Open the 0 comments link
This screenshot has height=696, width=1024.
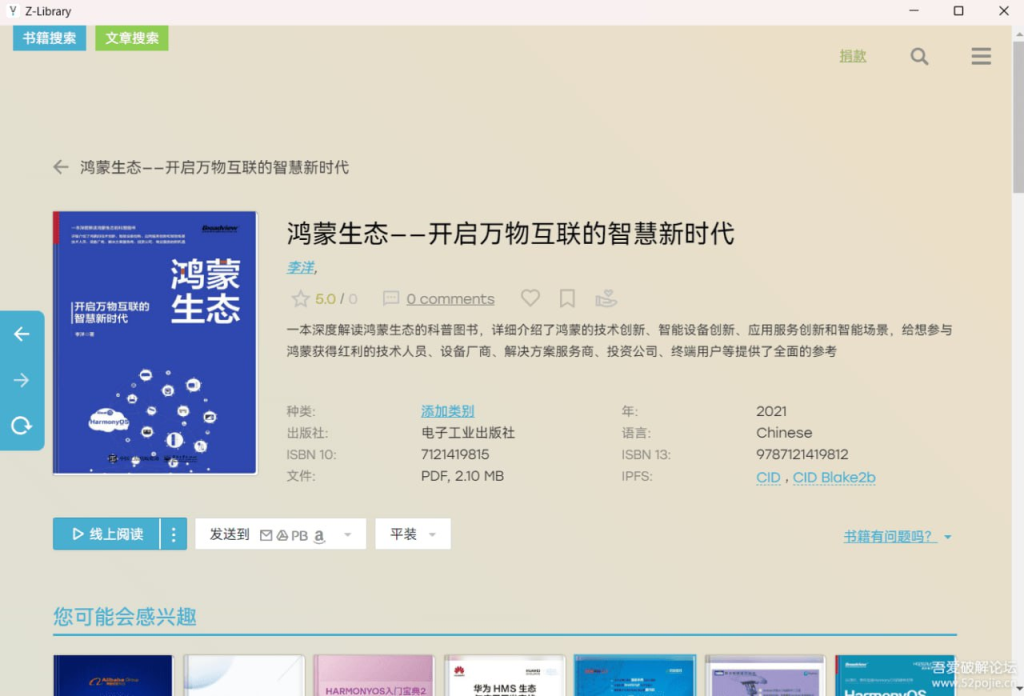click(x=450, y=299)
